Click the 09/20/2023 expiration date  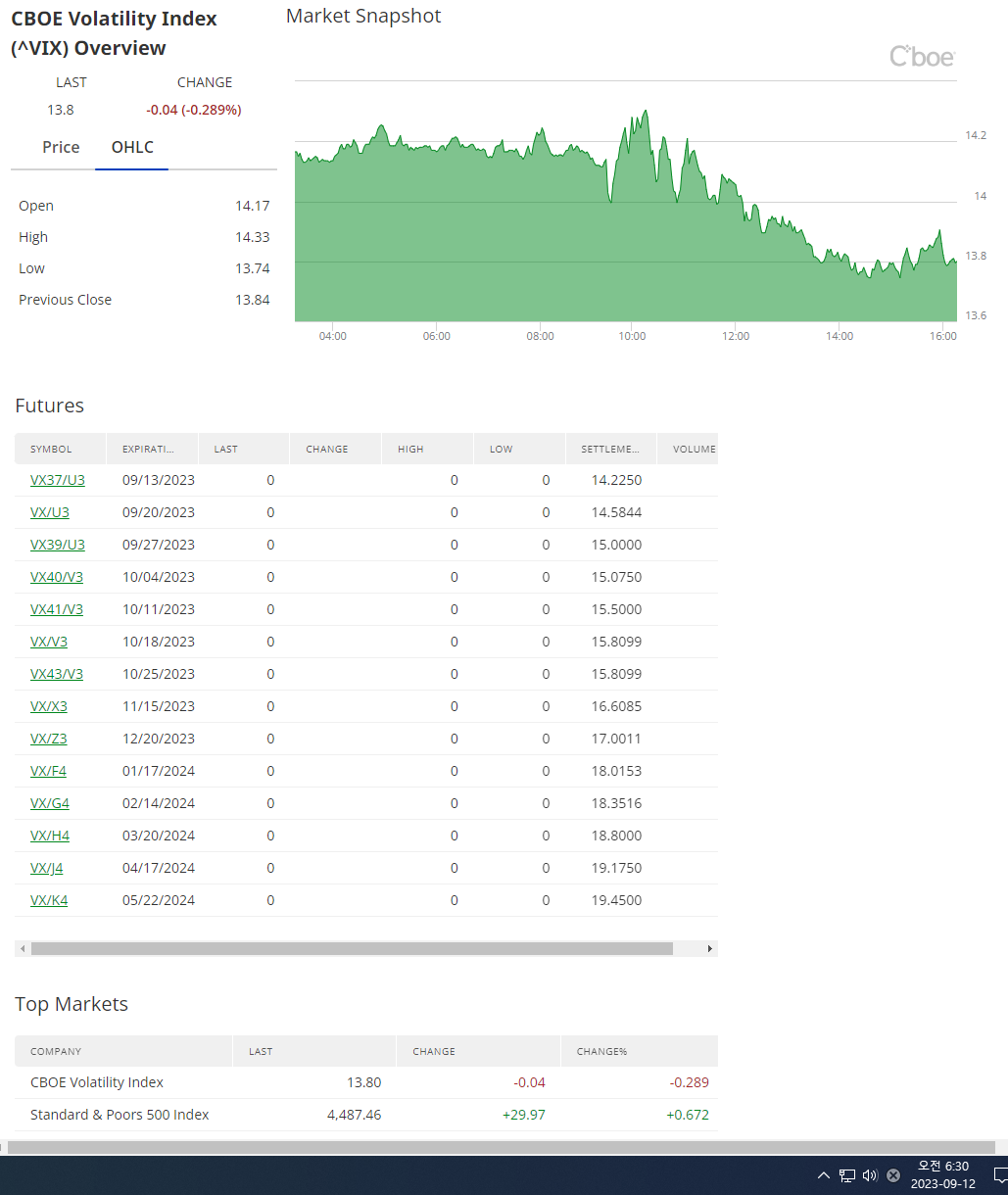point(159,512)
